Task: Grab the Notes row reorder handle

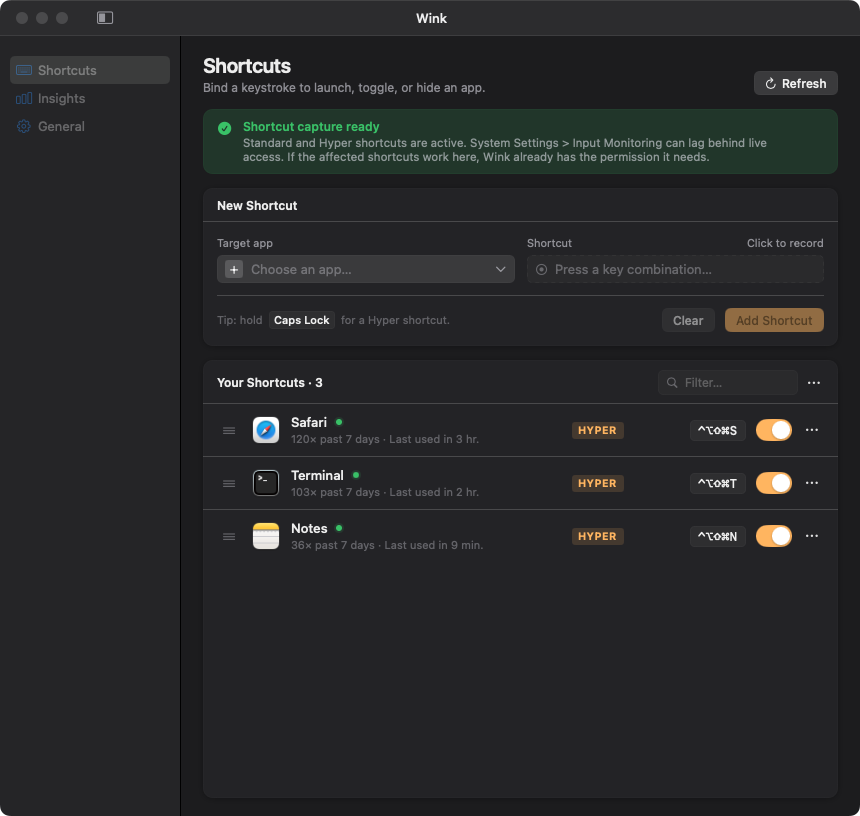Action: (229, 536)
